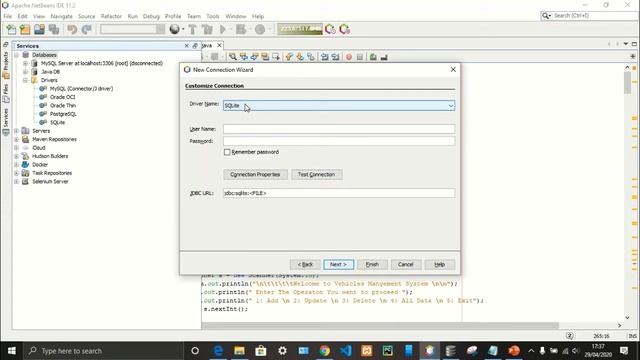Expand the Java DB node
Viewport: 640px width, 360px height.
[25, 72]
